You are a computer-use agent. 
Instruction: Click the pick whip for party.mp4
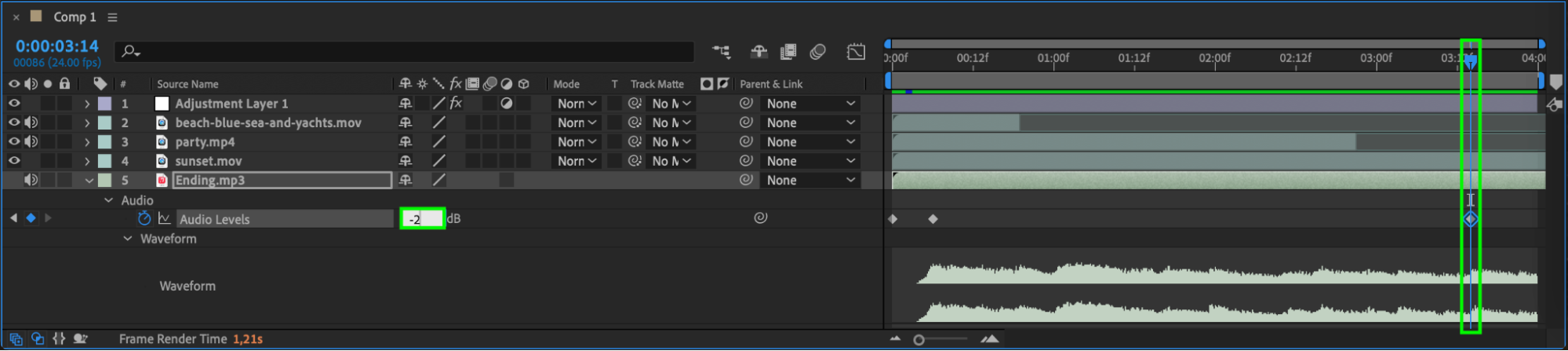point(746,142)
